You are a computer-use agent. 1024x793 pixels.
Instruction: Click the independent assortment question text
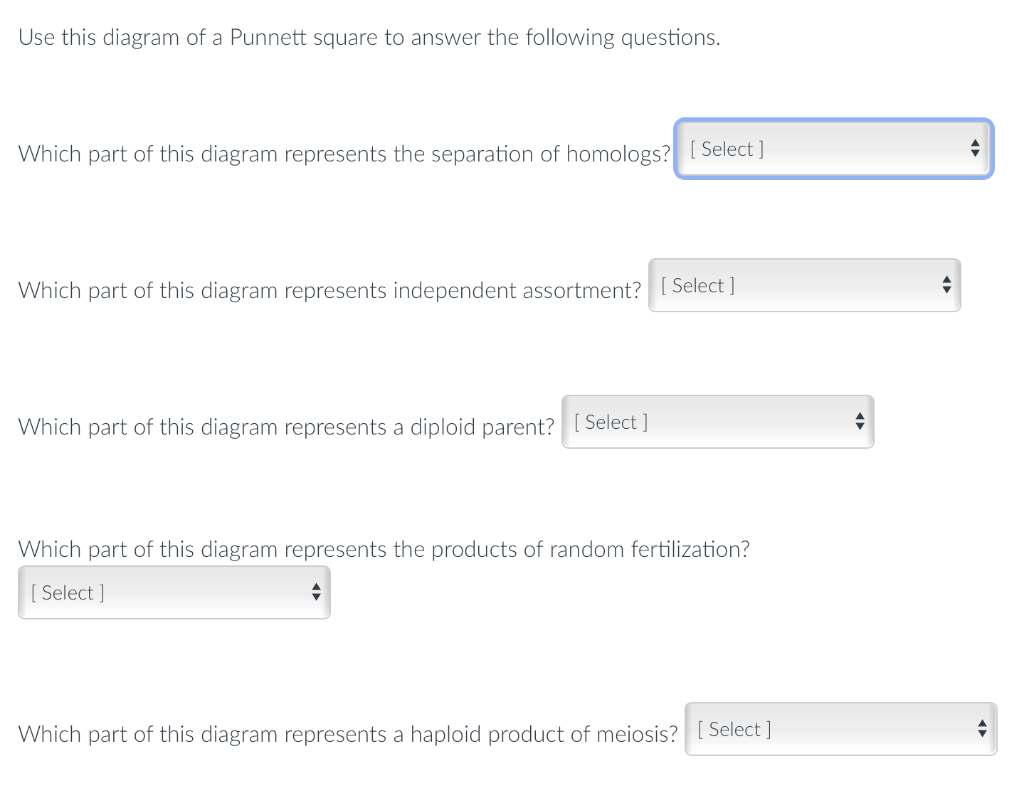tap(330, 291)
